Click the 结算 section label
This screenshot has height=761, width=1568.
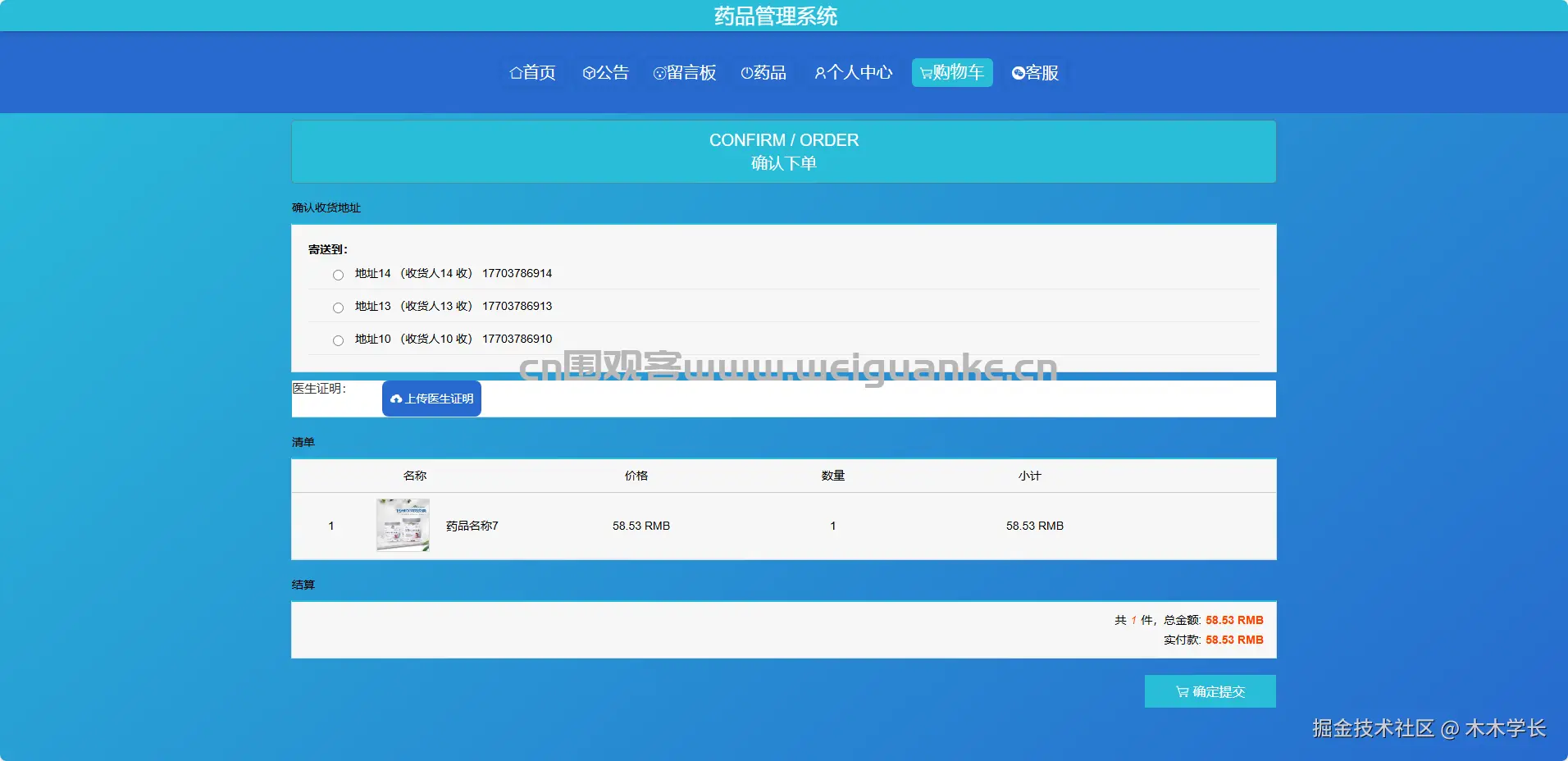tap(303, 585)
